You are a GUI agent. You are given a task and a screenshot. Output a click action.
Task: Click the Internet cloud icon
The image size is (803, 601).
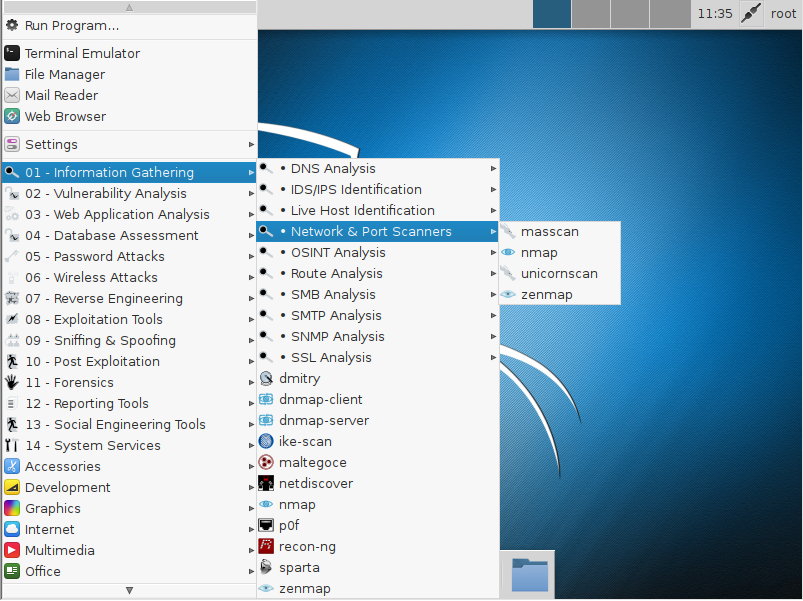(x=12, y=529)
